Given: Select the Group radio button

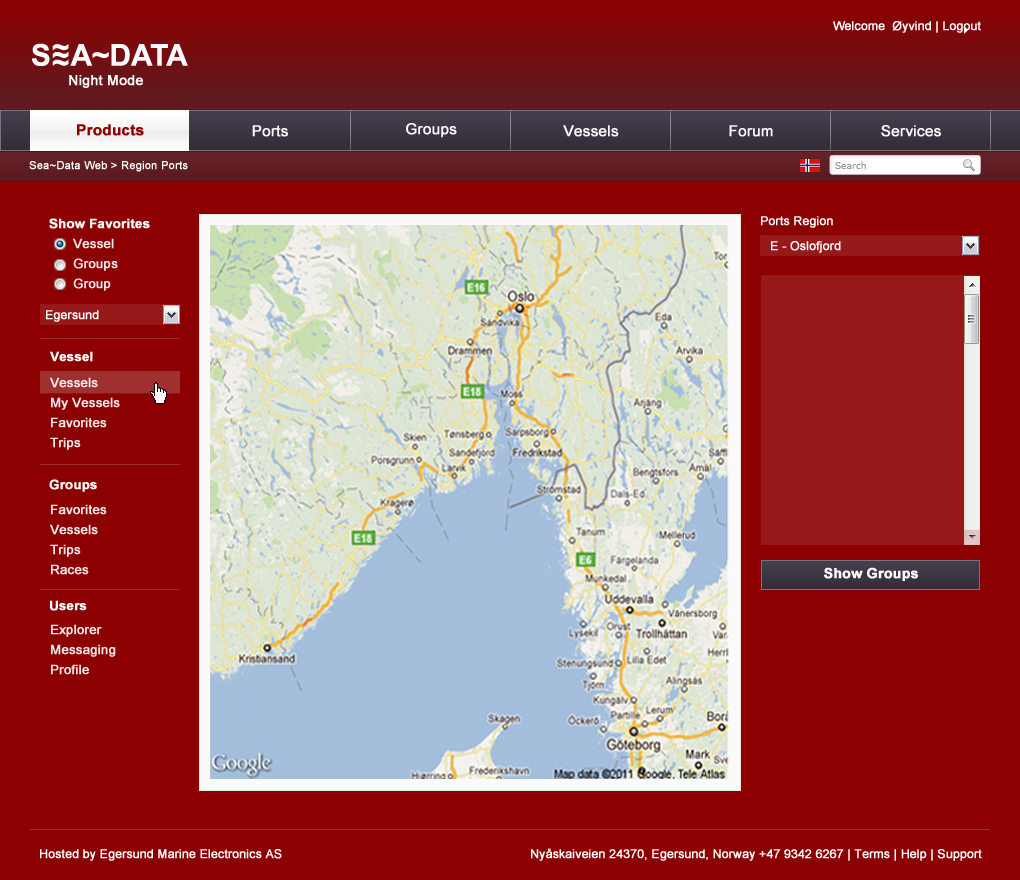Looking at the screenshot, I should (60, 284).
